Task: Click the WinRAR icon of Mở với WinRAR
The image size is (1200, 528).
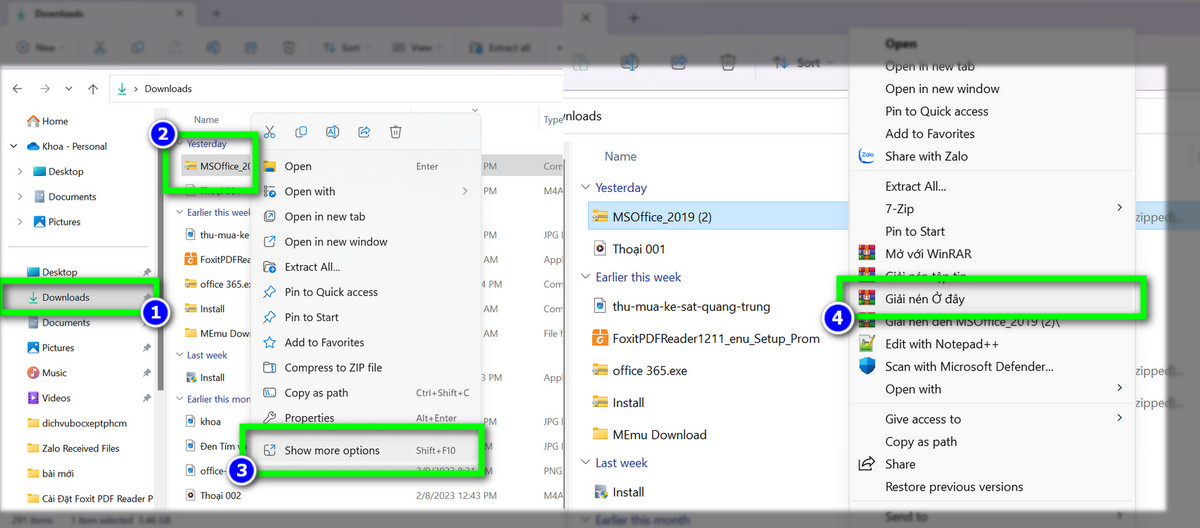Action: (867, 254)
